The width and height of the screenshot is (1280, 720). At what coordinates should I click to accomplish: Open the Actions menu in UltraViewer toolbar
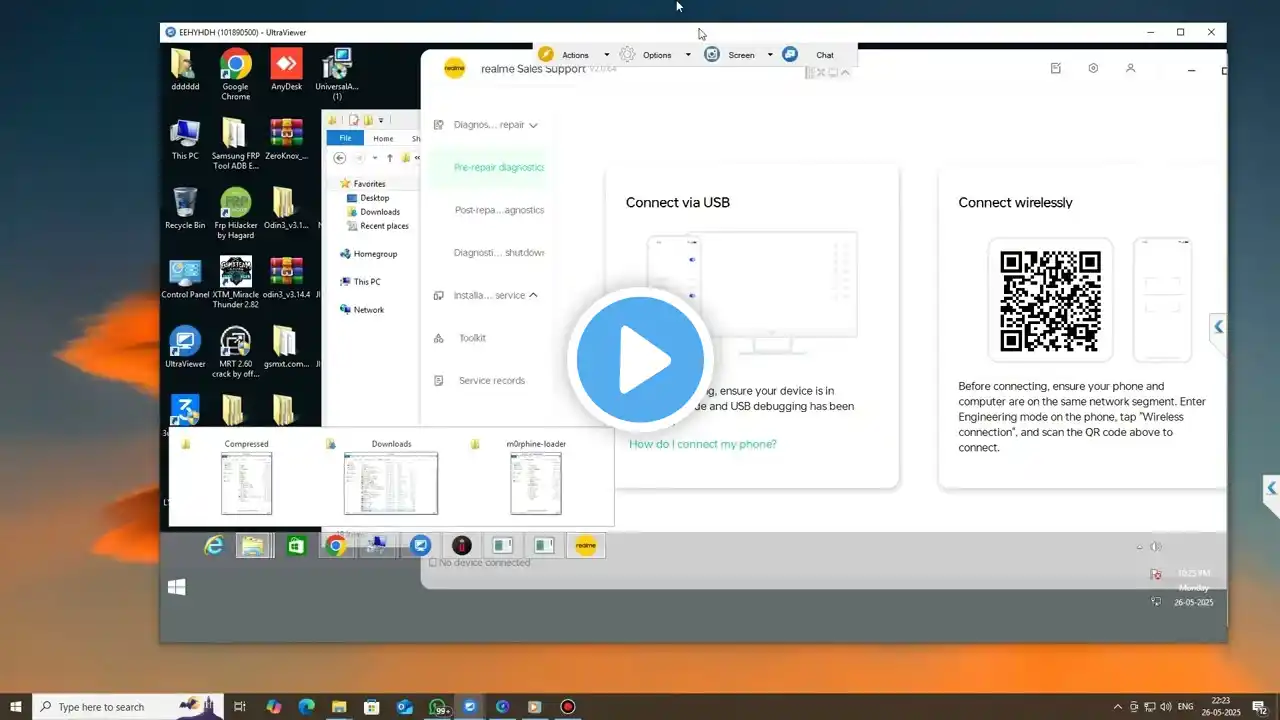[x=574, y=55]
